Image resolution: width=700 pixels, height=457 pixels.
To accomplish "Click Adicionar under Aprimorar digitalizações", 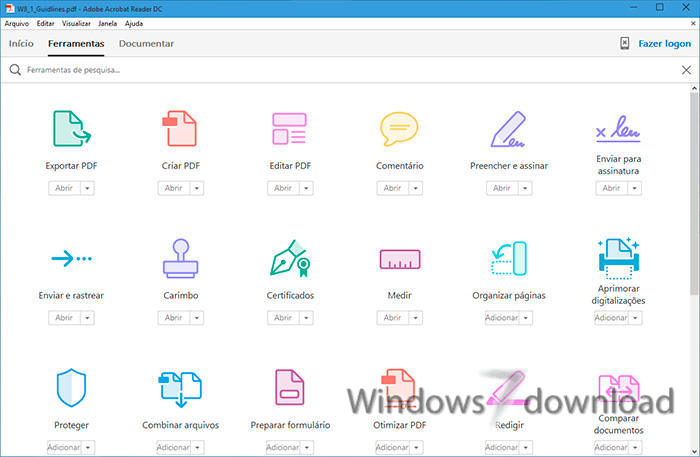I will tap(611, 318).
